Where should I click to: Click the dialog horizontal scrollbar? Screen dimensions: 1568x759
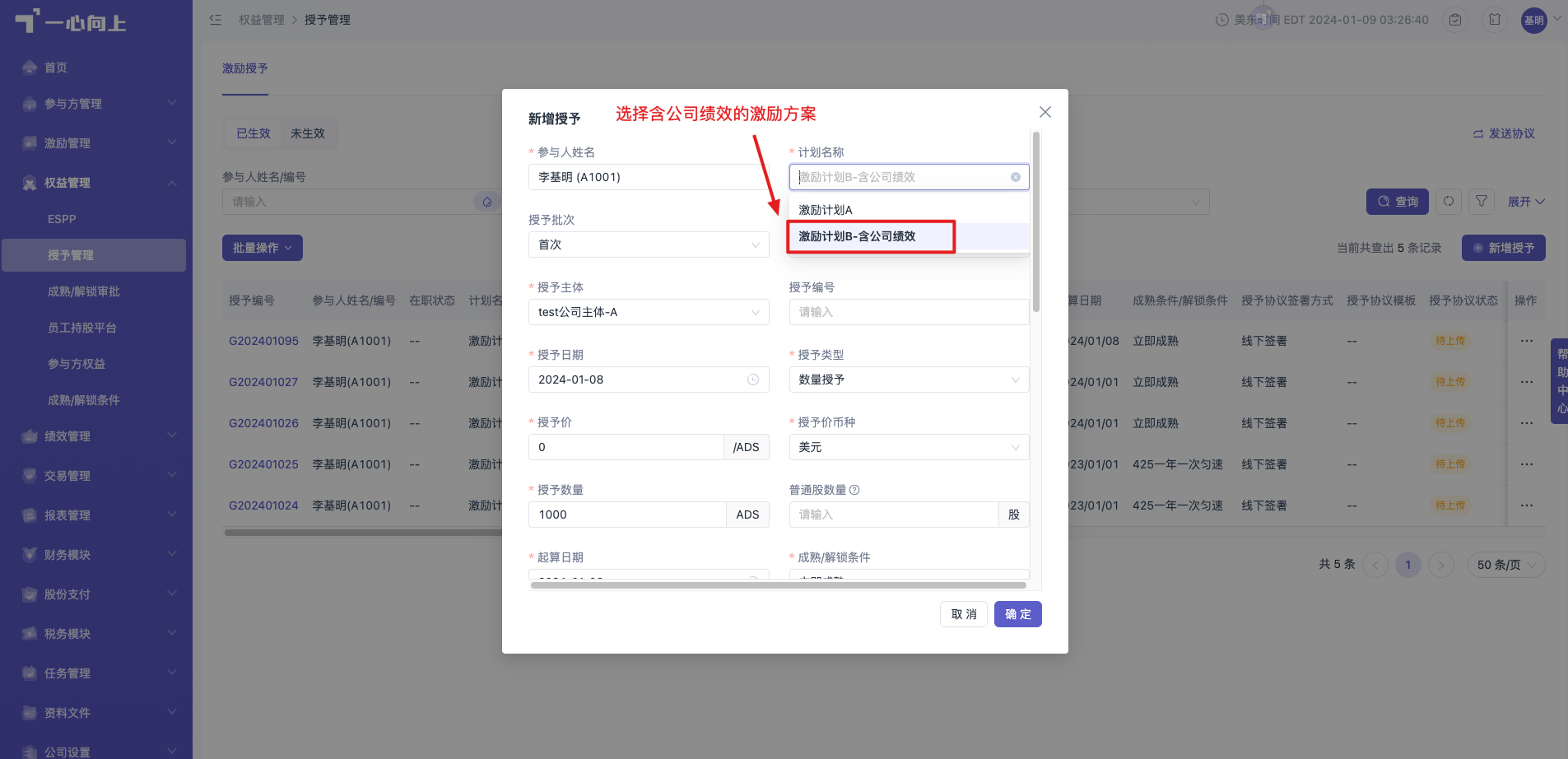click(779, 585)
